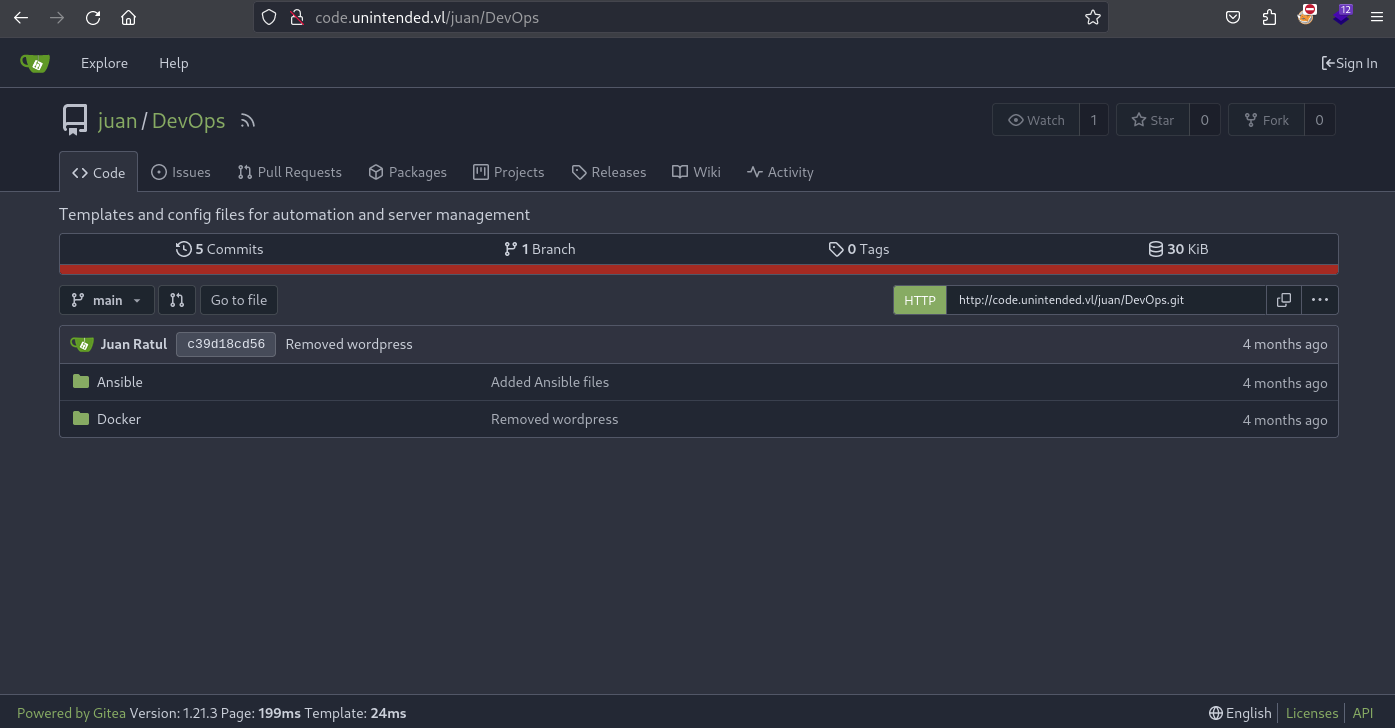Viewport: 1395px width, 728px height.
Task: Switch to the Issues tab
Action: [181, 172]
